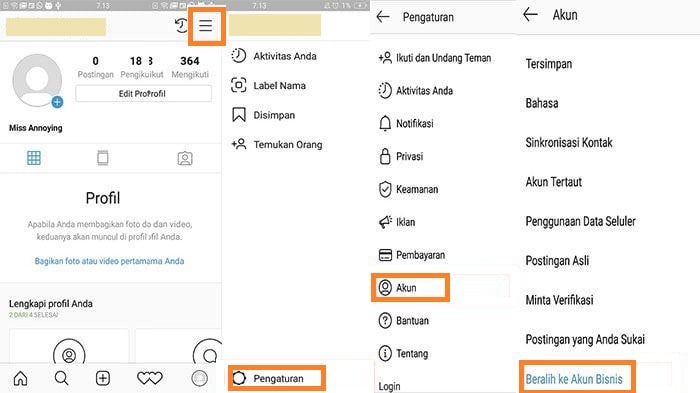The image size is (700, 393).
Task: Go back from the Pengaturan screen
Action: click(x=383, y=17)
